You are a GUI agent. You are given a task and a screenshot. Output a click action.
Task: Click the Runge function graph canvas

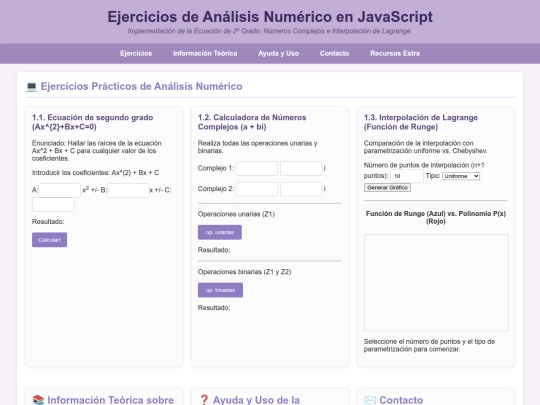436,283
